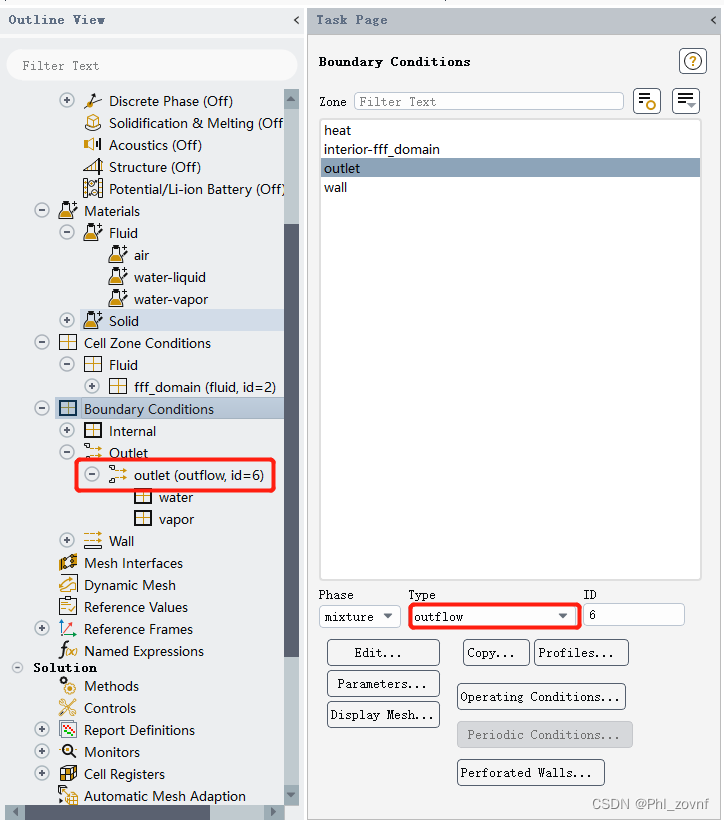This screenshot has width=724, height=820.
Task: Open Operating Conditions dialog
Action: 541,697
